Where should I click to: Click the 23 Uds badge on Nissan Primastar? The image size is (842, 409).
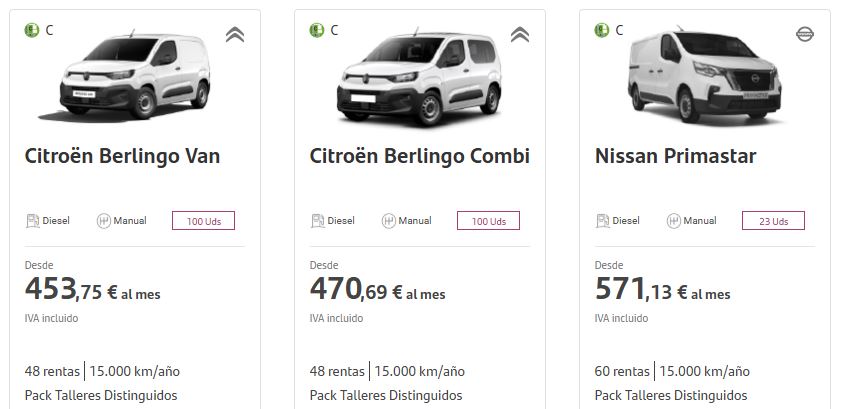[x=773, y=221]
